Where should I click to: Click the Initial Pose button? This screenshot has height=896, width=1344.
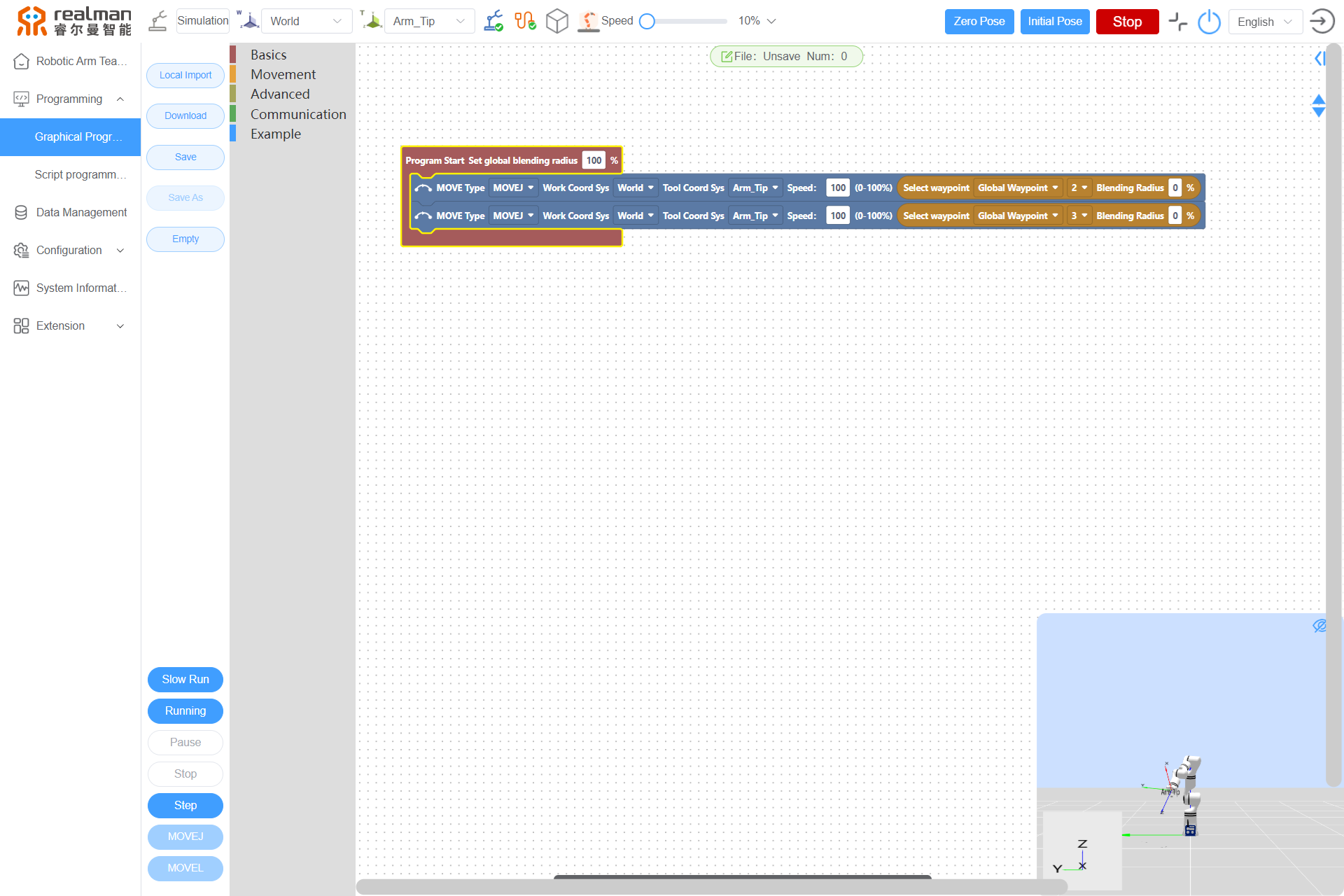tap(1055, 20)
